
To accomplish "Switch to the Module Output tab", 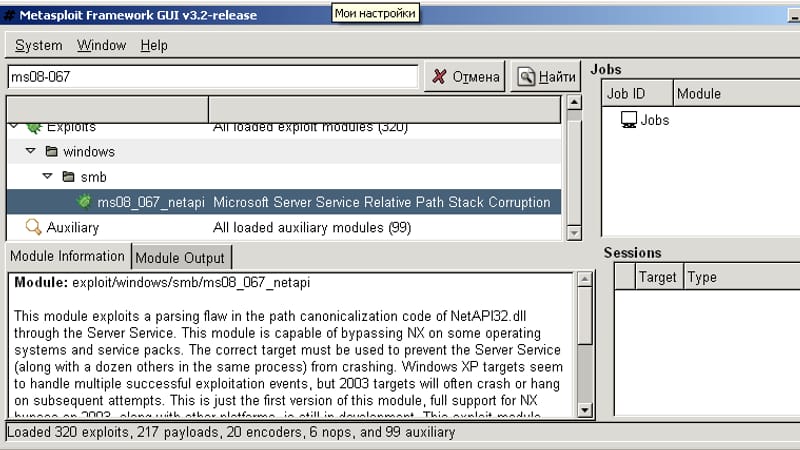I will pos(180,258).
